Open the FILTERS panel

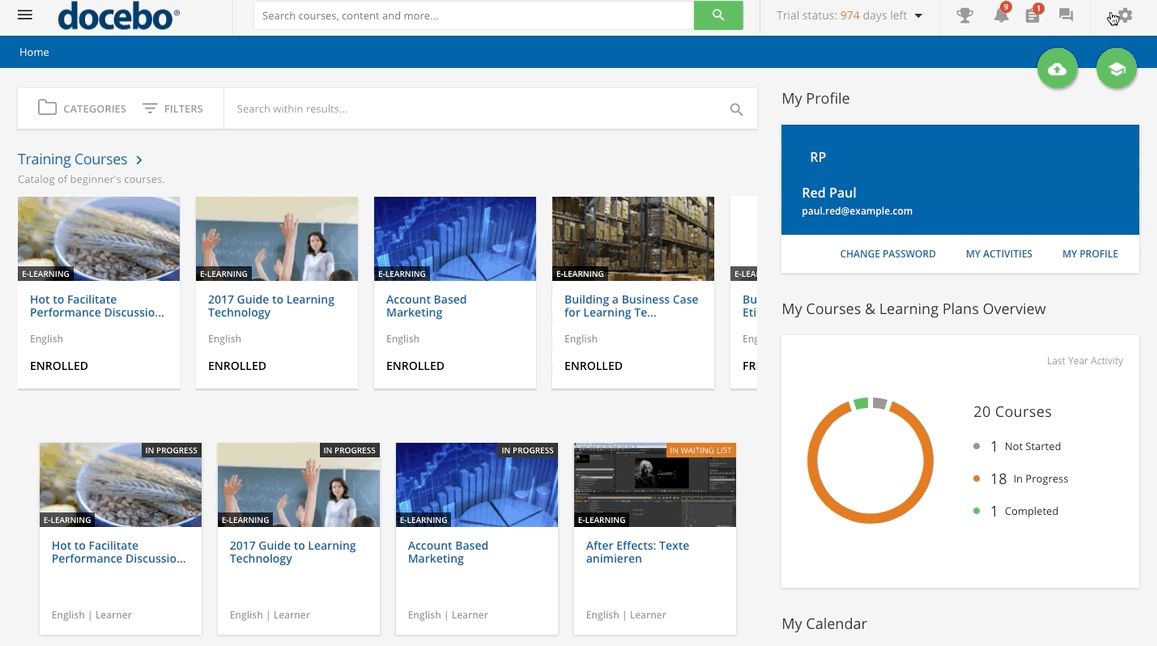[x=173, y=109]
